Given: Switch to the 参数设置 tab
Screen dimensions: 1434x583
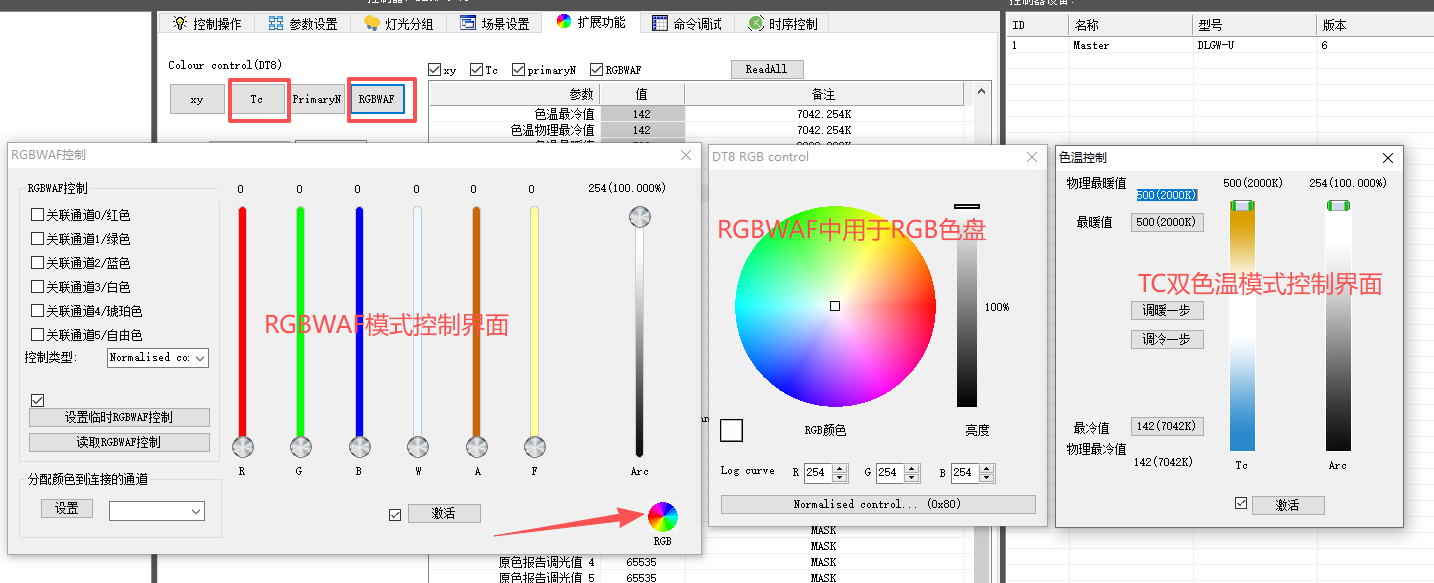Looking at the screenshot, I should 303,23.
